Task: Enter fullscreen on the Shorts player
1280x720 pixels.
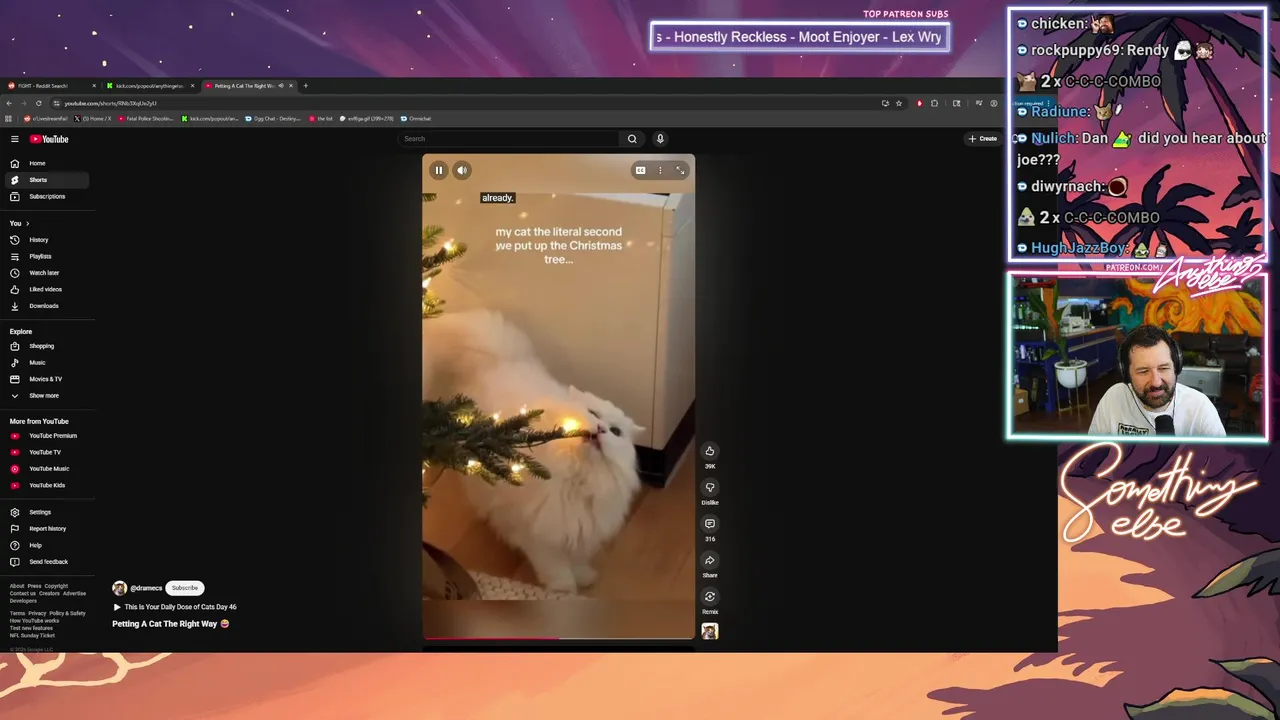Action: pos(680,170)
